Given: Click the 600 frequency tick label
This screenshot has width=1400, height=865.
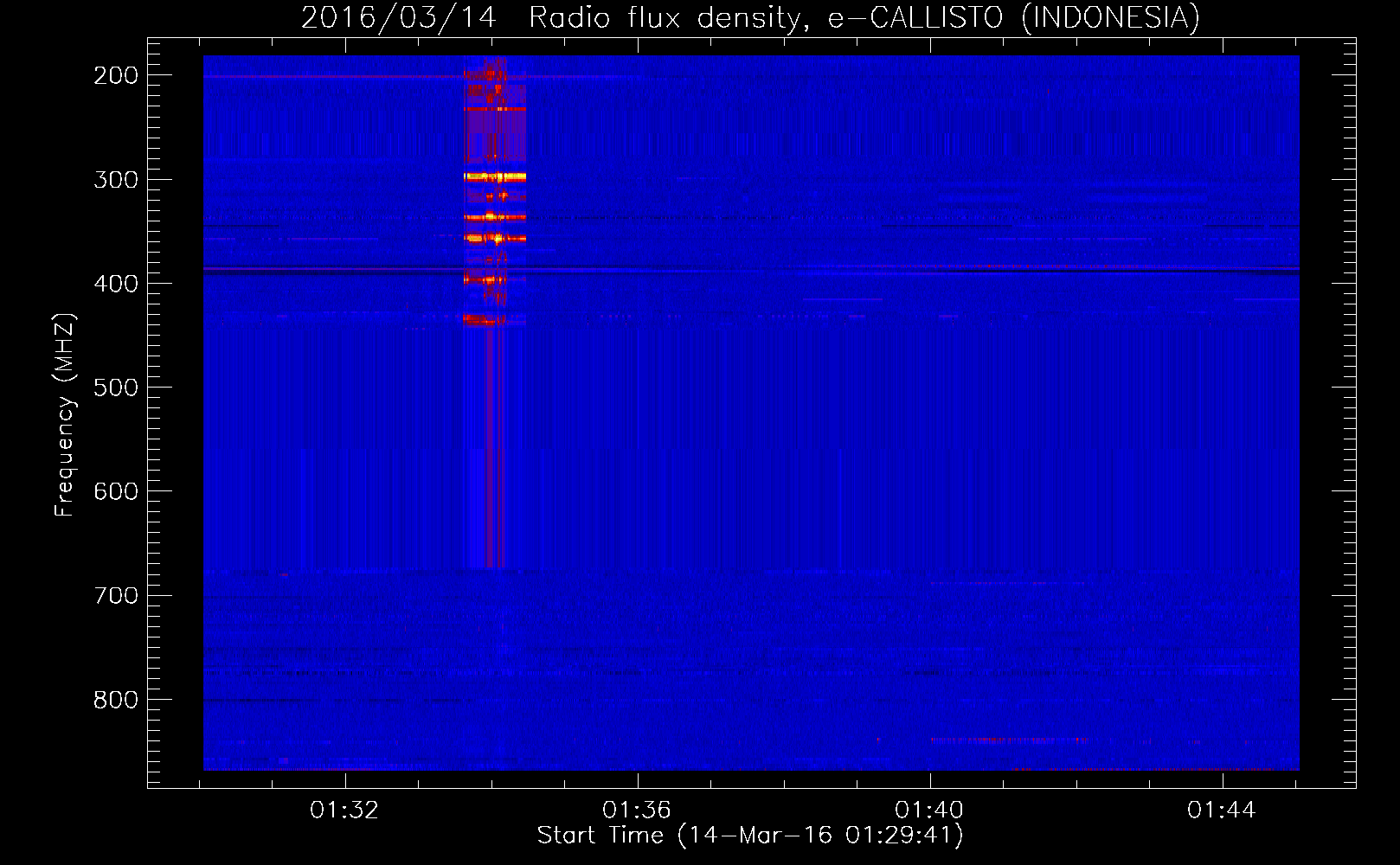Looking at the screenshot, I should pos(116,491).
